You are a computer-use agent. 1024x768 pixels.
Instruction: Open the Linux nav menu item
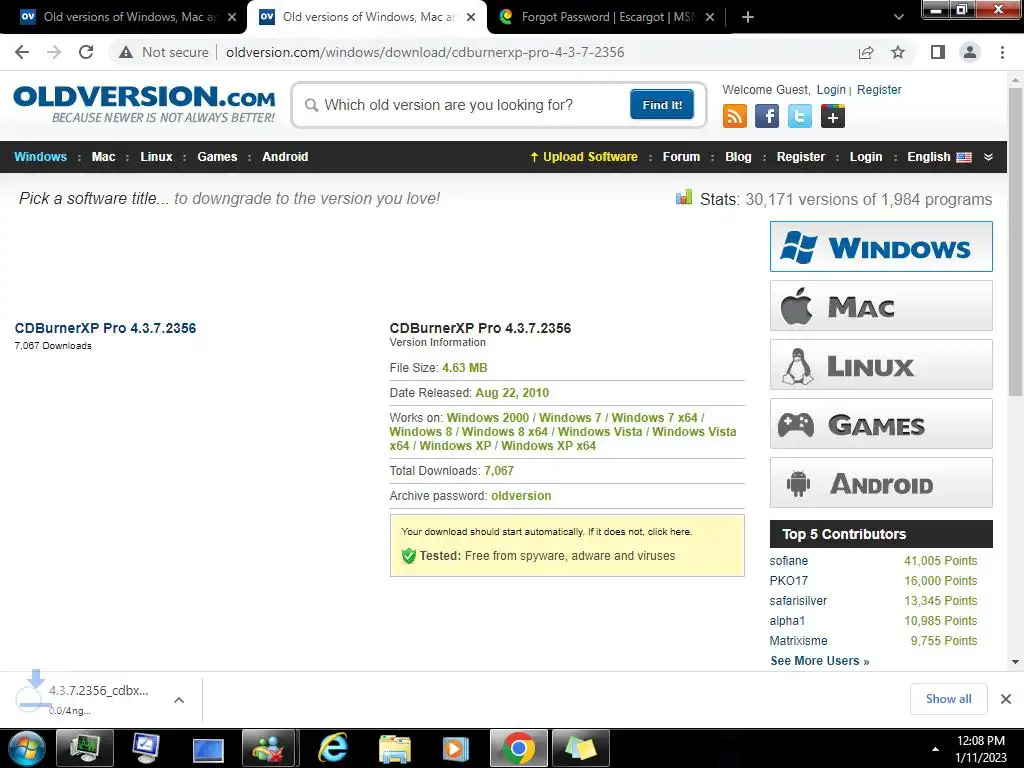click(156, 157)
